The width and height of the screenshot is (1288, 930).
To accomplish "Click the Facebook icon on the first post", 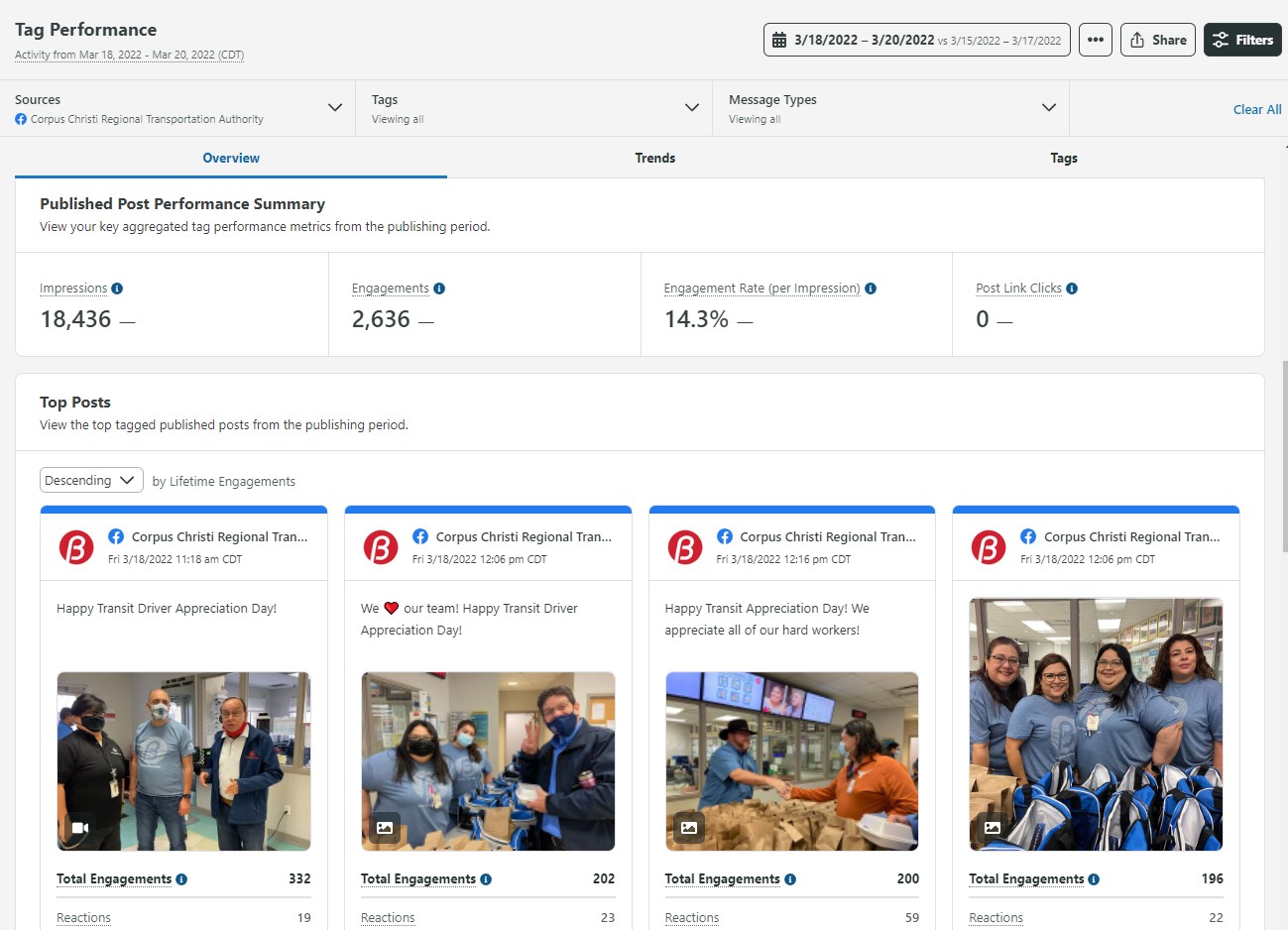I will [x=116, y=536].
